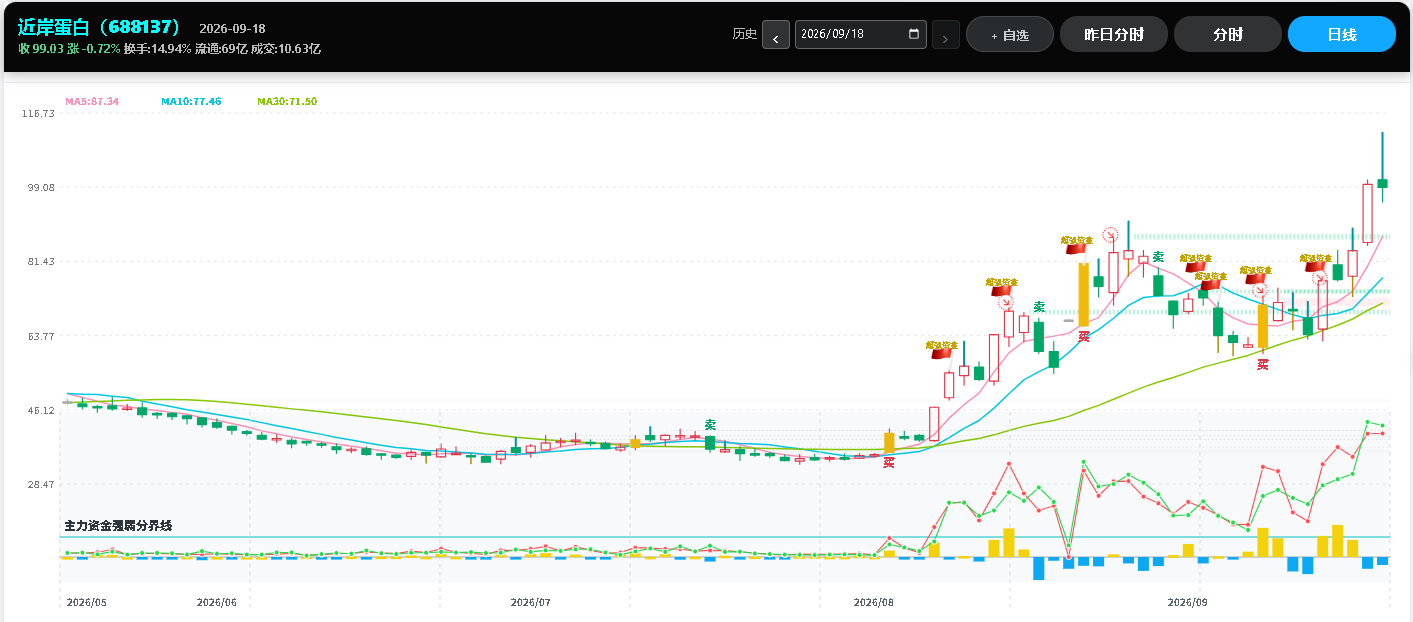The height and width of the screenshot is (622, 1413).
Task: Click the 历史 label
Action: [745, 34]
